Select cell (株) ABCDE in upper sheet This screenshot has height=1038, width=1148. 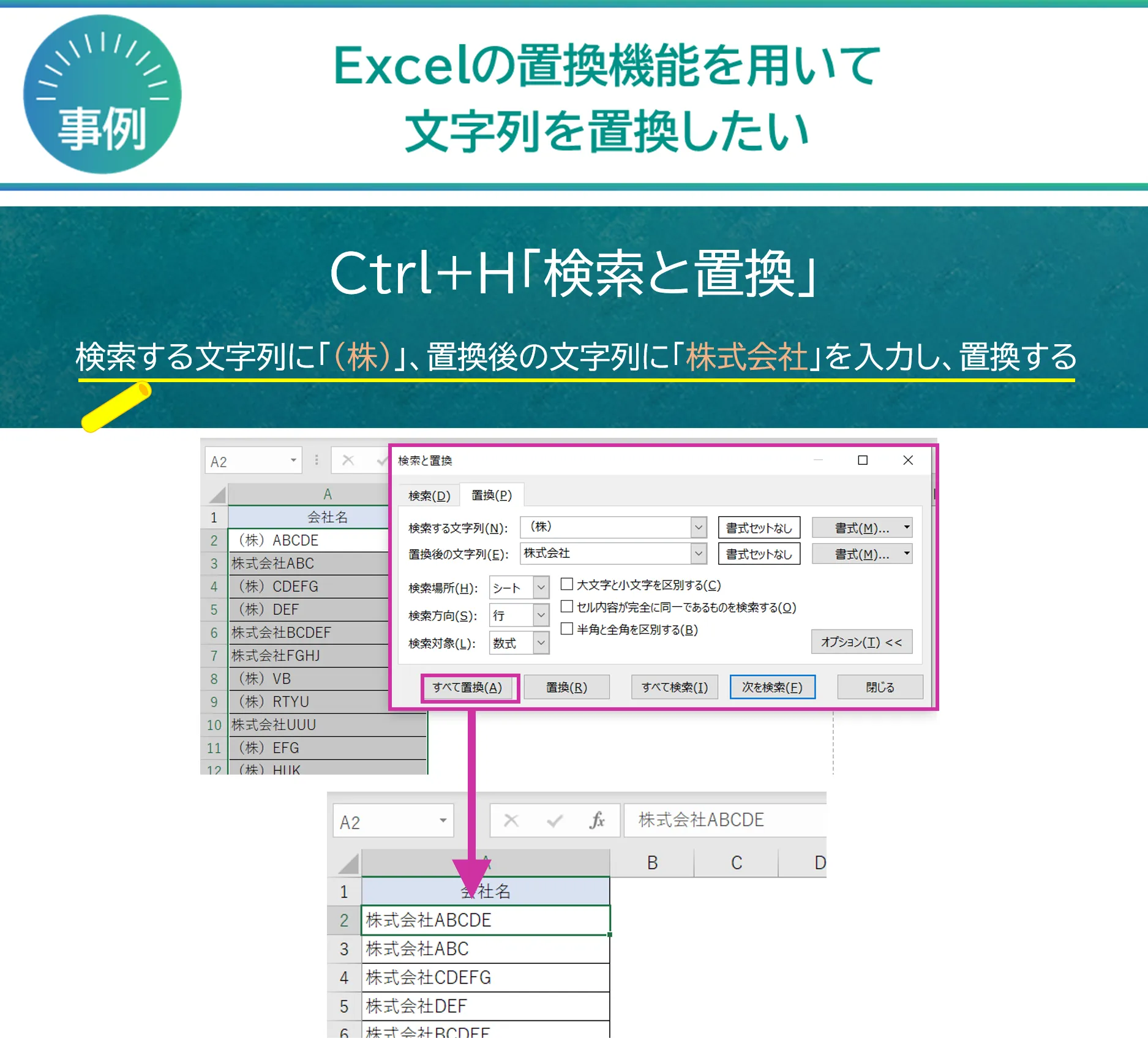(x=309, y=540)
